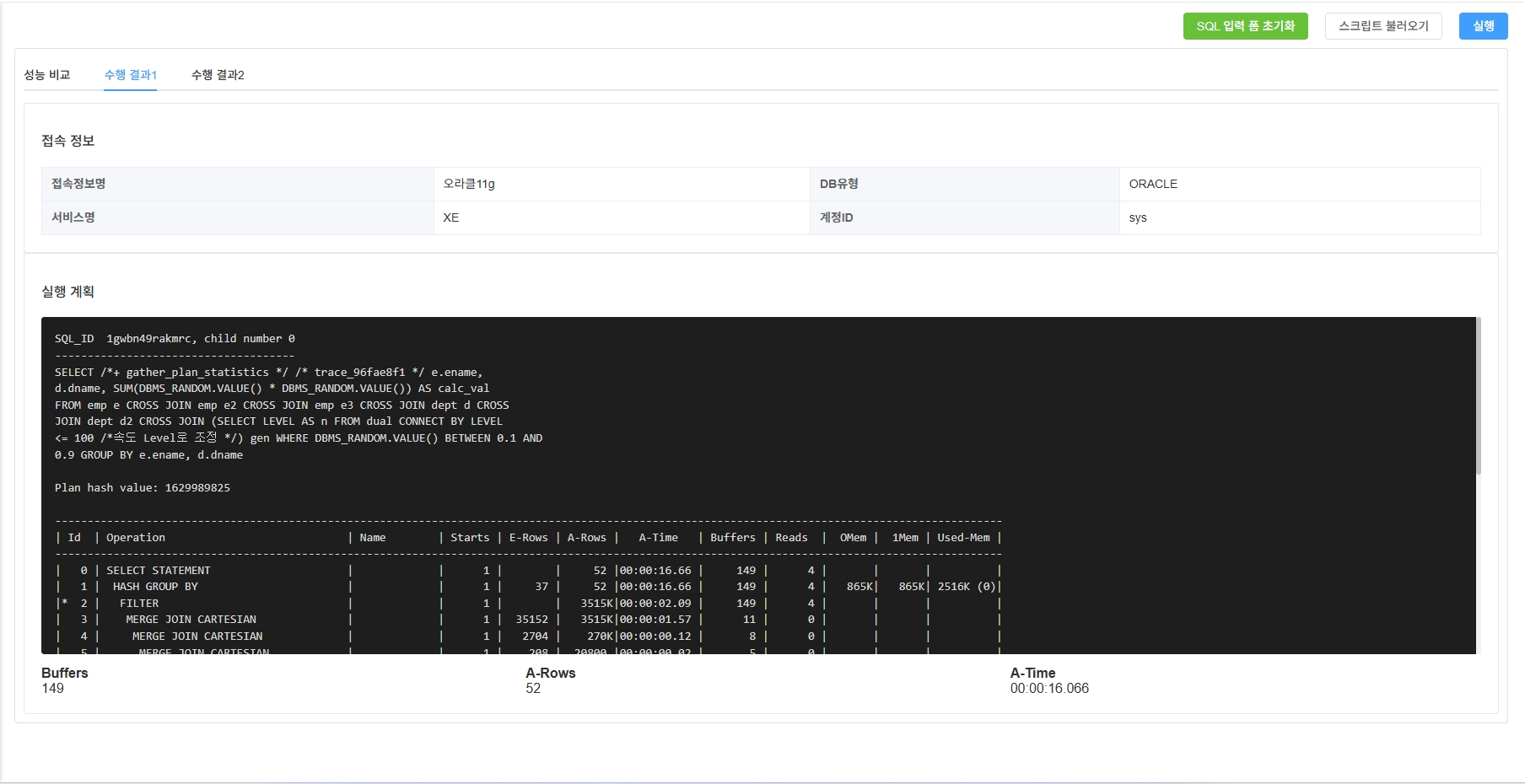This screenshot has height=784, width=1525.
Task: Click the sys account ID value
Action: coord(1138,217)
